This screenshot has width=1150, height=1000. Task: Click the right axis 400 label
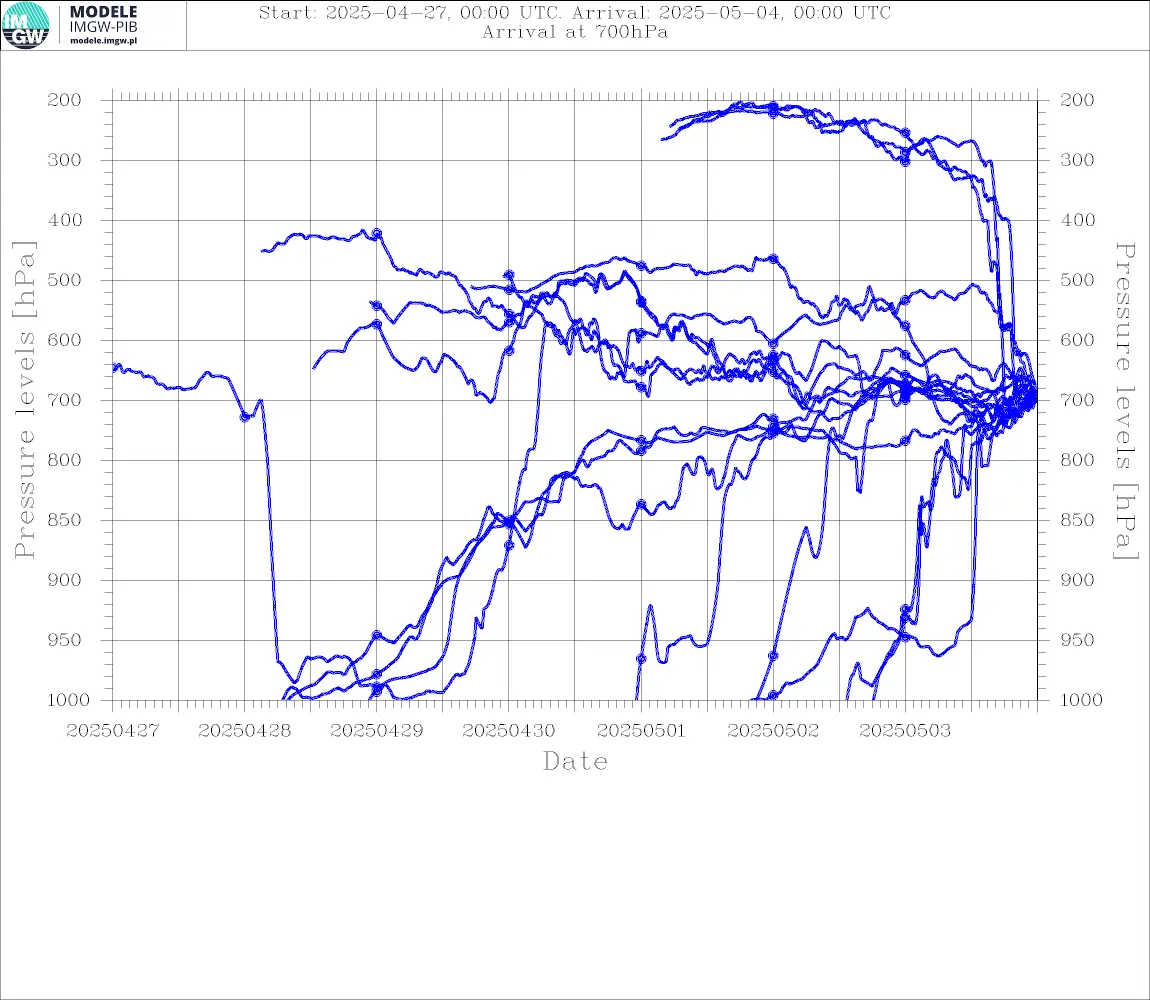[x=1077, y=220]
